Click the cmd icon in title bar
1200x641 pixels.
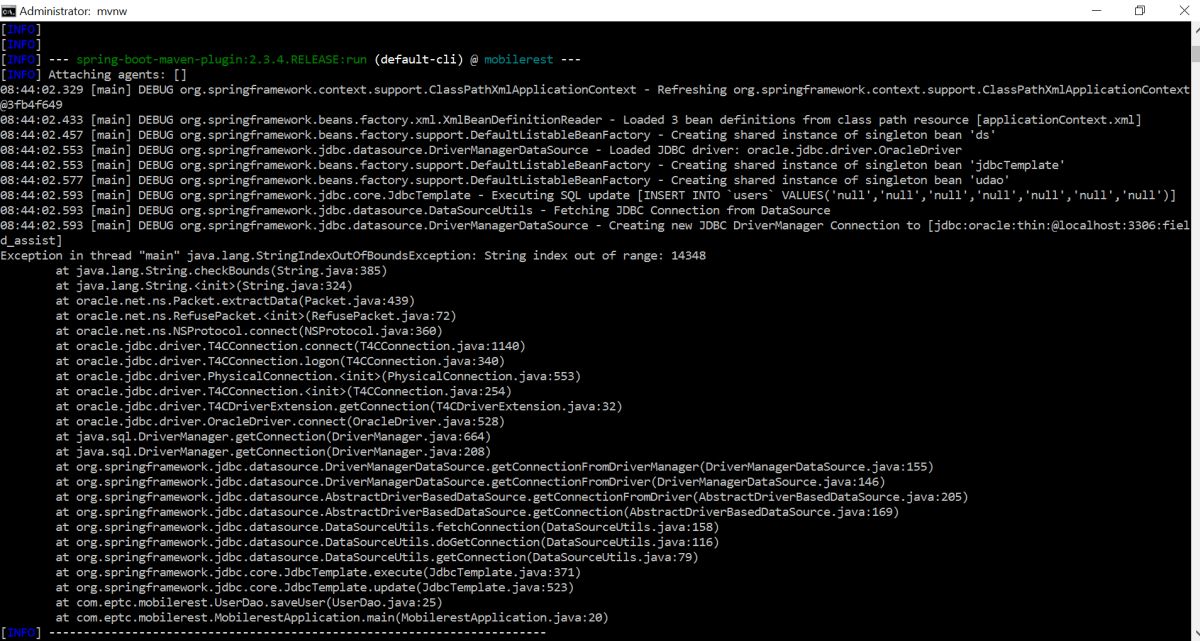(10, 10)
